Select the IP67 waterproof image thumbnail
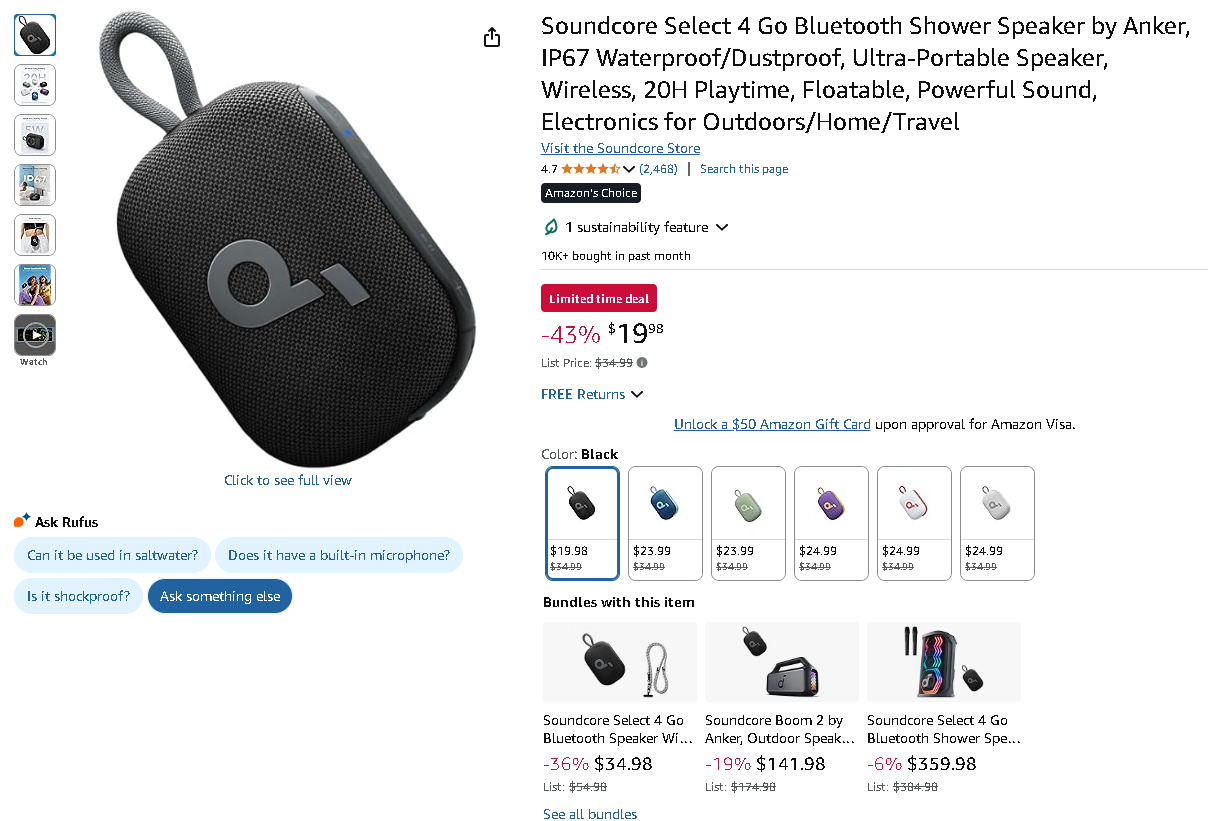The height and width of the screenshot is (821, 1214). point(35,185)
